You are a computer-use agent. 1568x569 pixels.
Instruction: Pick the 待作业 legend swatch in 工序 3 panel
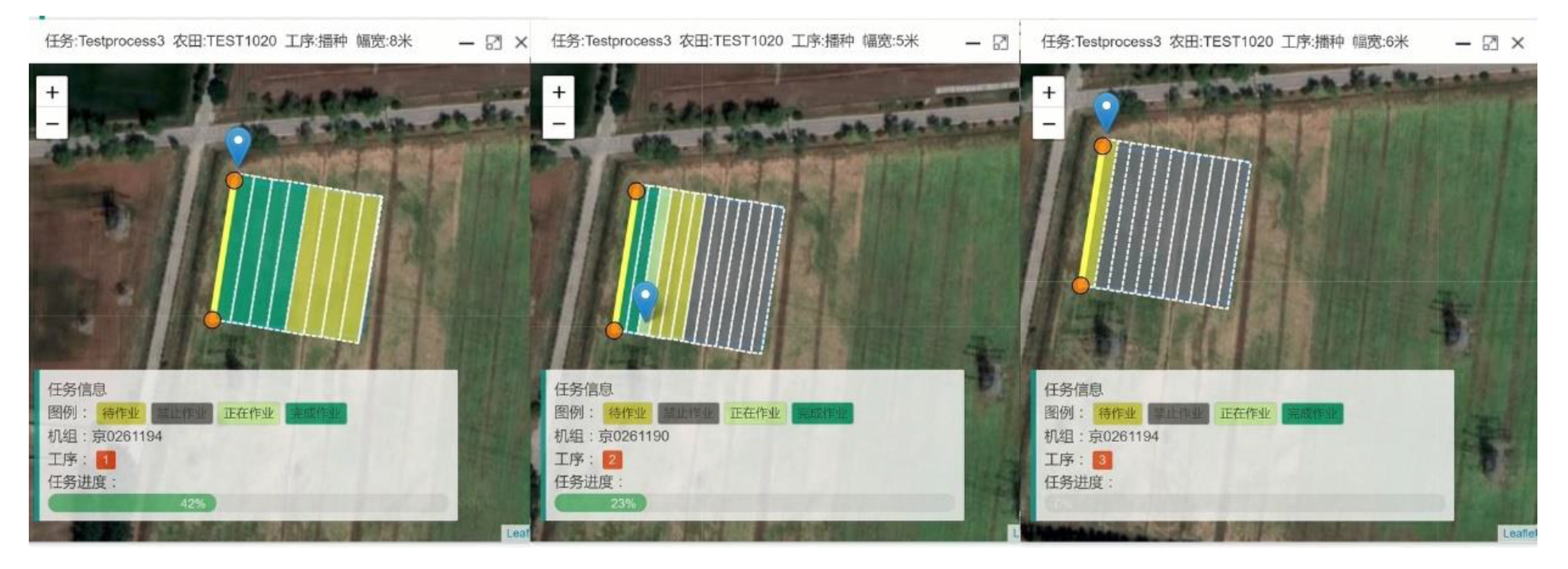pyautogui.click(x=1118, y=413)
